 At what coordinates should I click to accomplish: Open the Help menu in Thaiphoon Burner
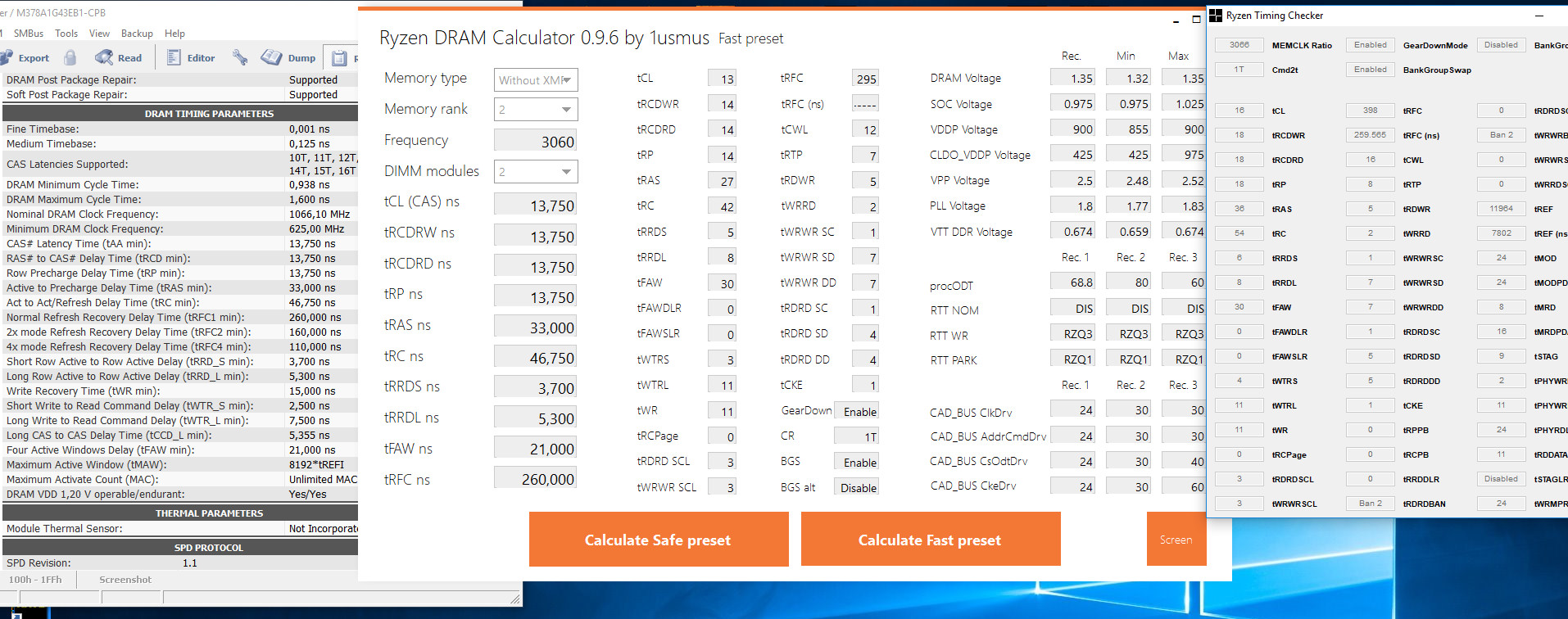pos(174,34)
